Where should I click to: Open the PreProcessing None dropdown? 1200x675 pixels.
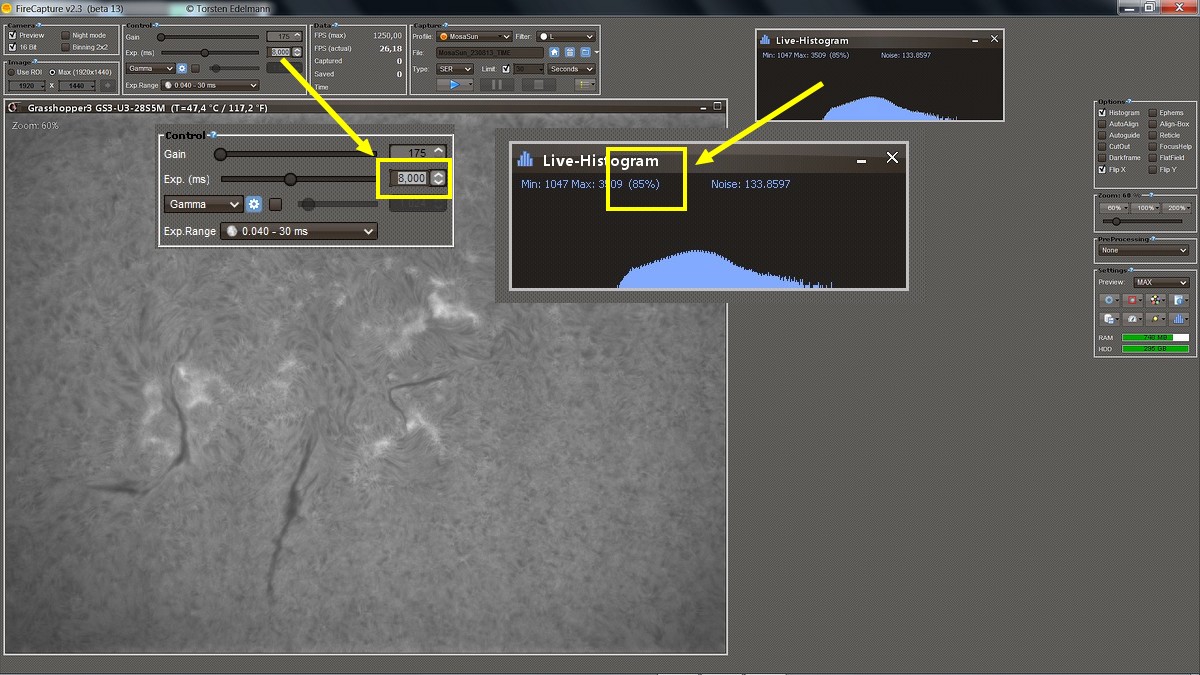(x=1144, y=250)
